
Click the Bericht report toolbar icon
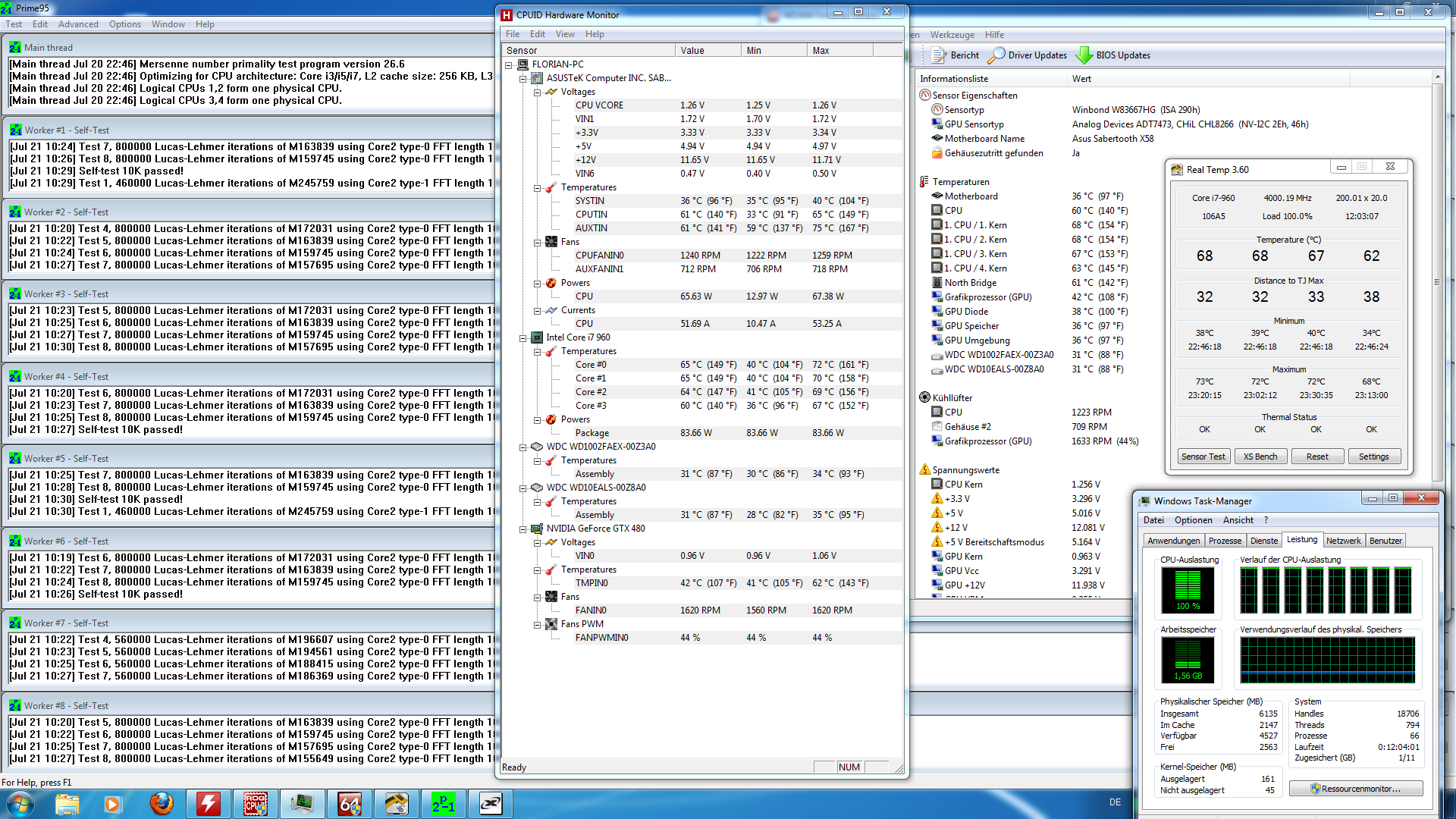coord(939,55)
